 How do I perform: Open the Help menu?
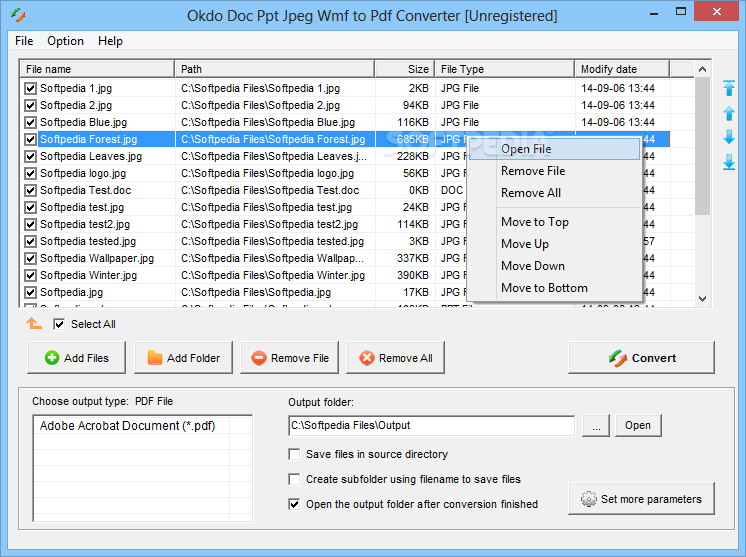click(x=110, y=41)
